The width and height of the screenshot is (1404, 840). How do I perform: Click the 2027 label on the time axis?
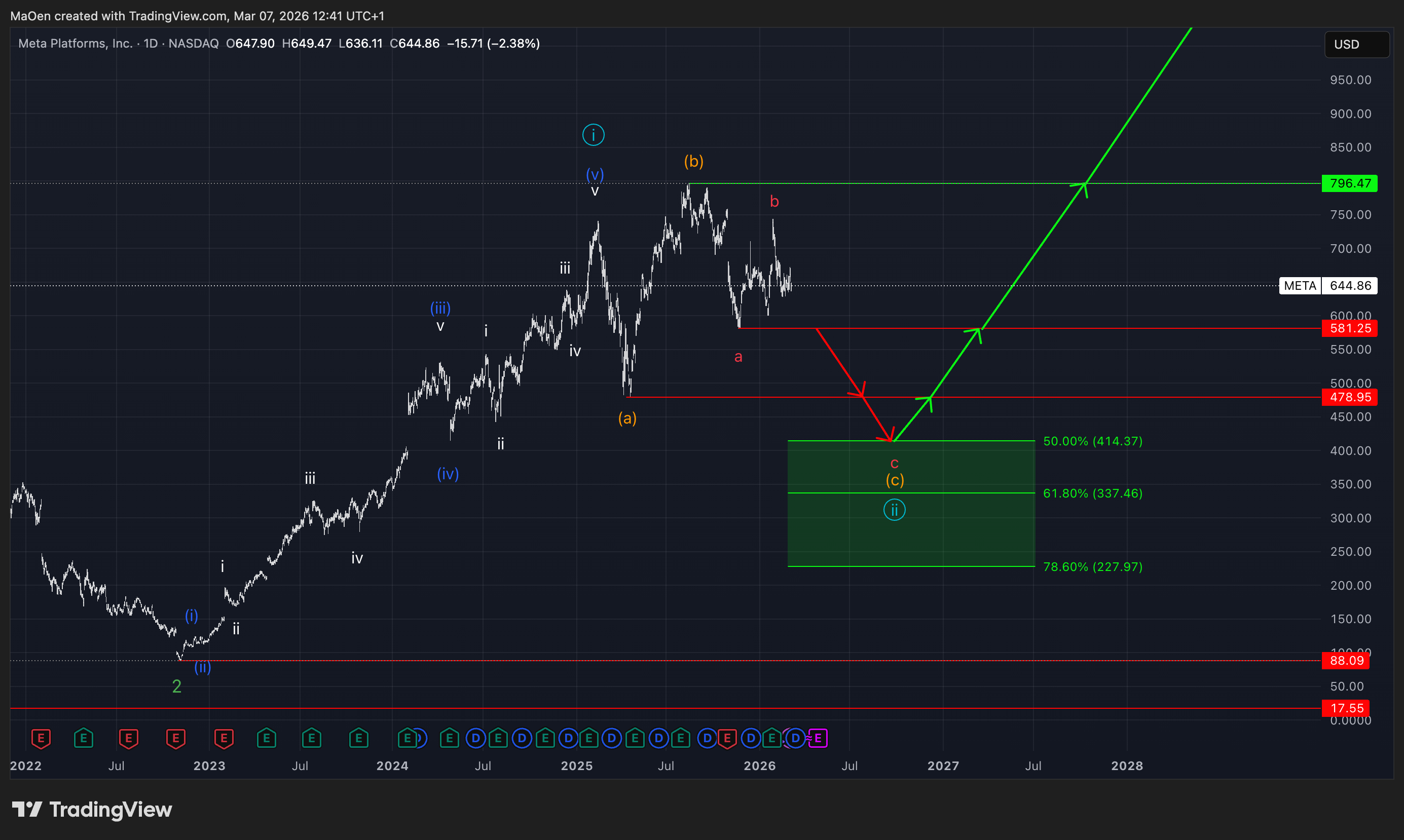click(943, 766)
